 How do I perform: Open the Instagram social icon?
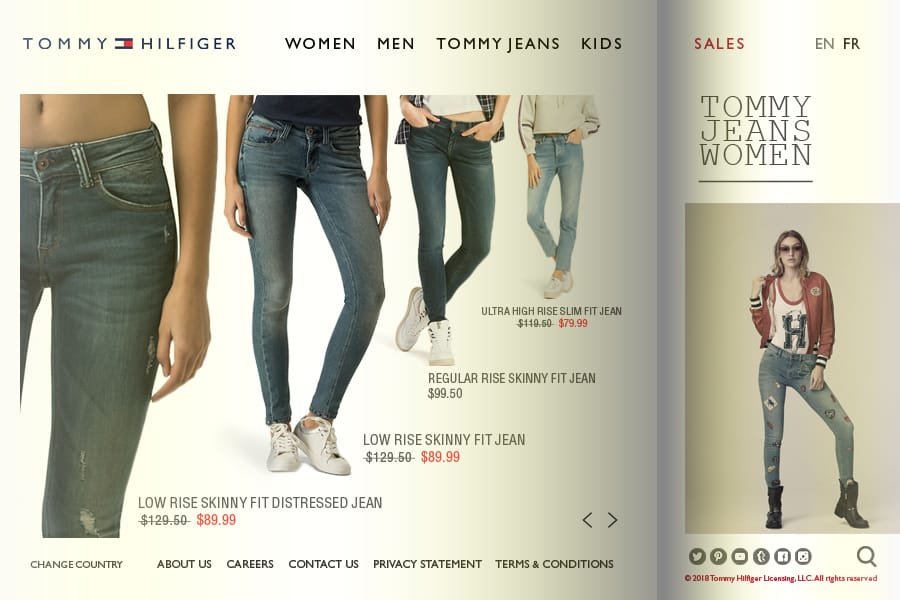[804, 556]
